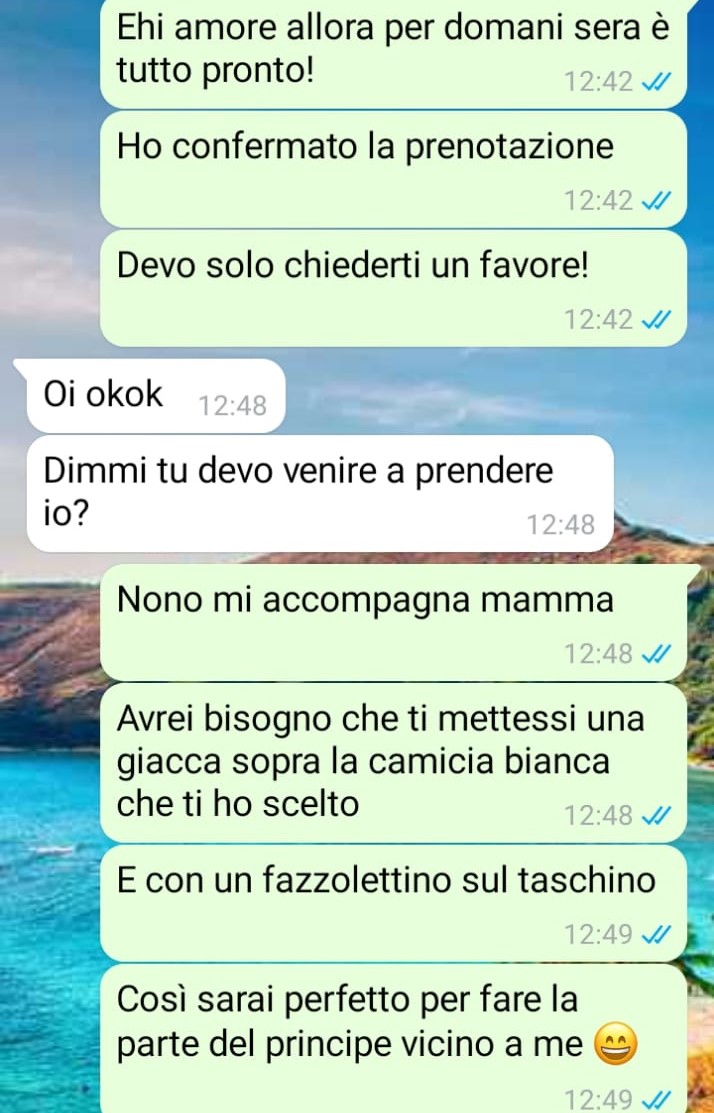Select the 'Nono mi accompagna mamma' bubble
Image resolution: width=714 pixels, height=1113 pixels.
[x=394, y=623]
